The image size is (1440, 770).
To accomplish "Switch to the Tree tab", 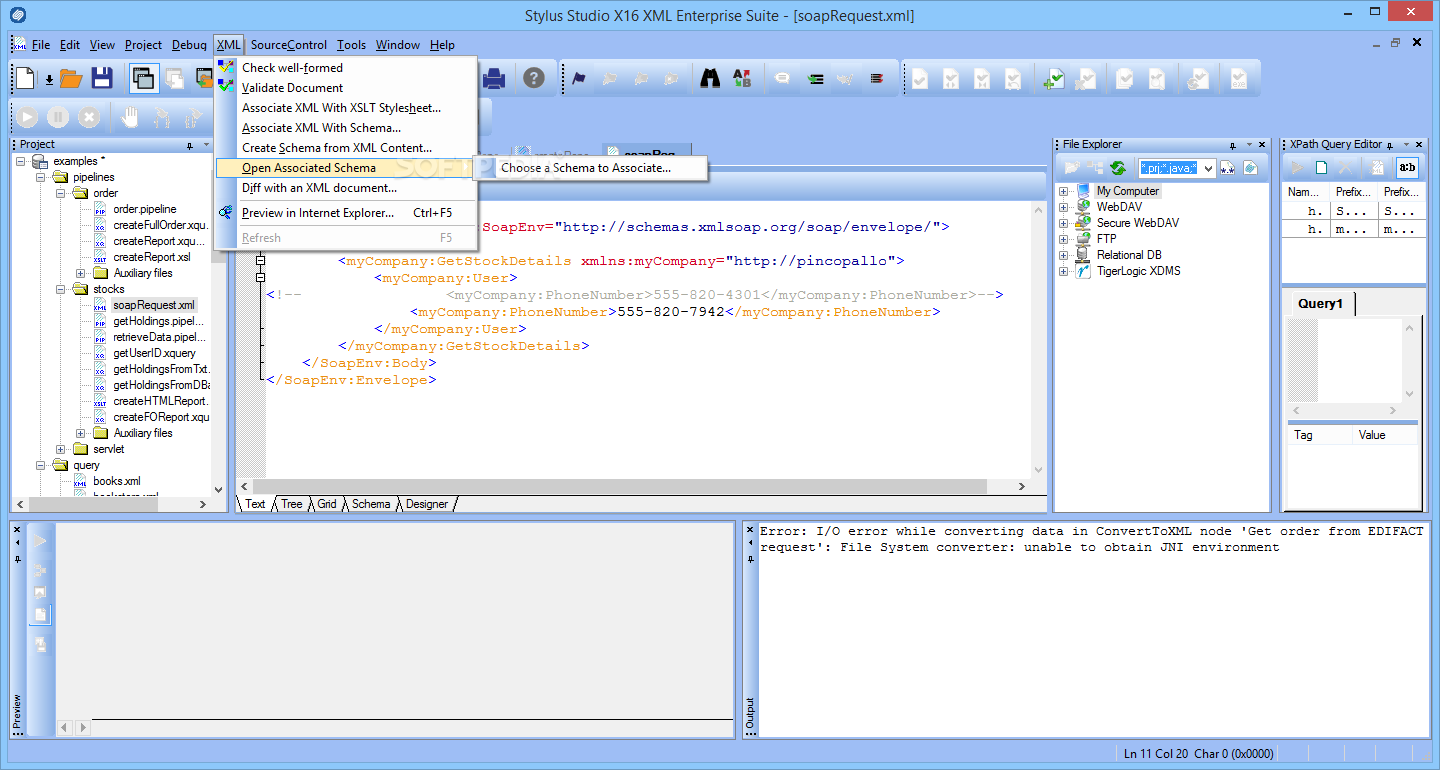I will point(291,504).
